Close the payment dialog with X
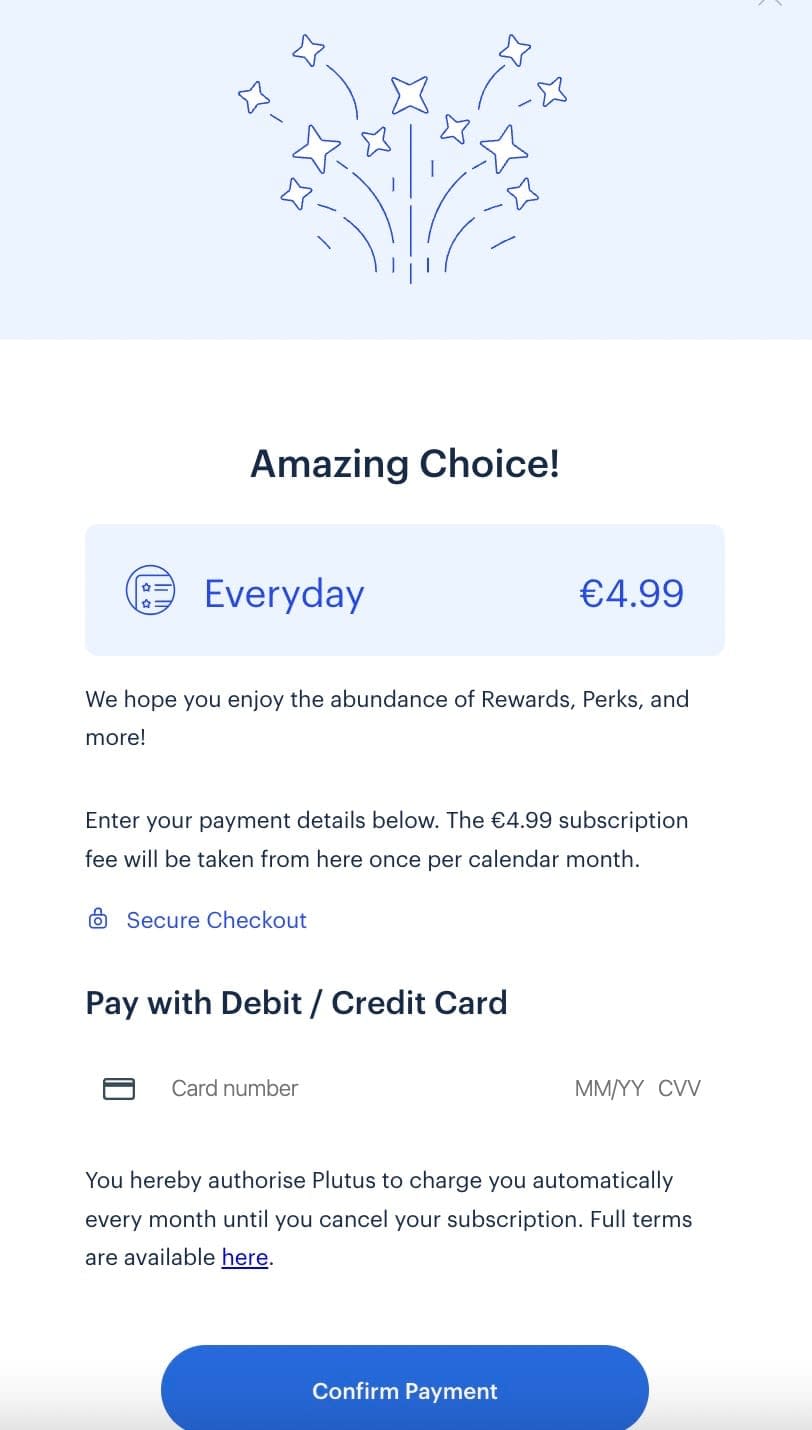The image size is (812, 1430). coord(770,3)
